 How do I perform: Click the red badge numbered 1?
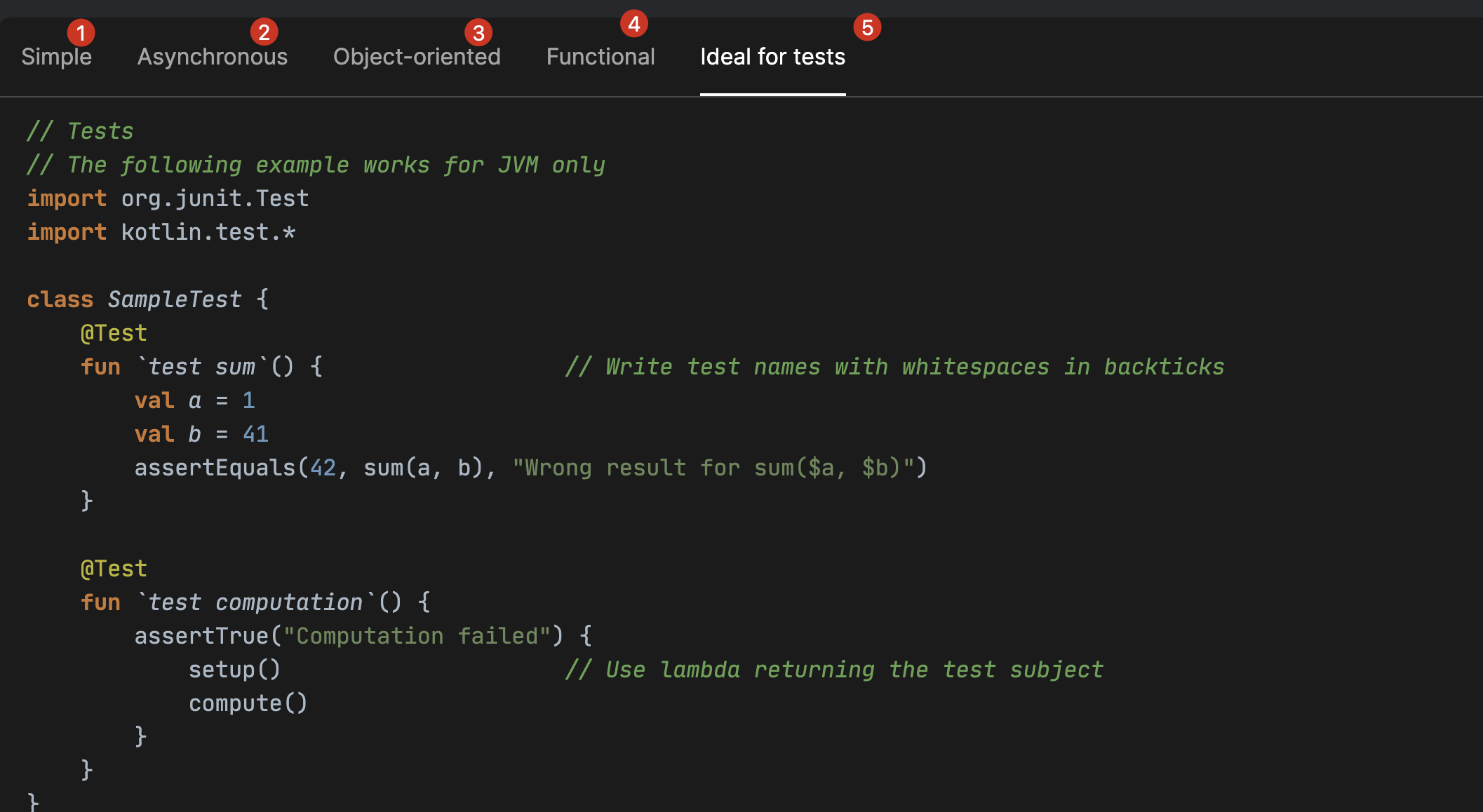click(x=81, y=33)
